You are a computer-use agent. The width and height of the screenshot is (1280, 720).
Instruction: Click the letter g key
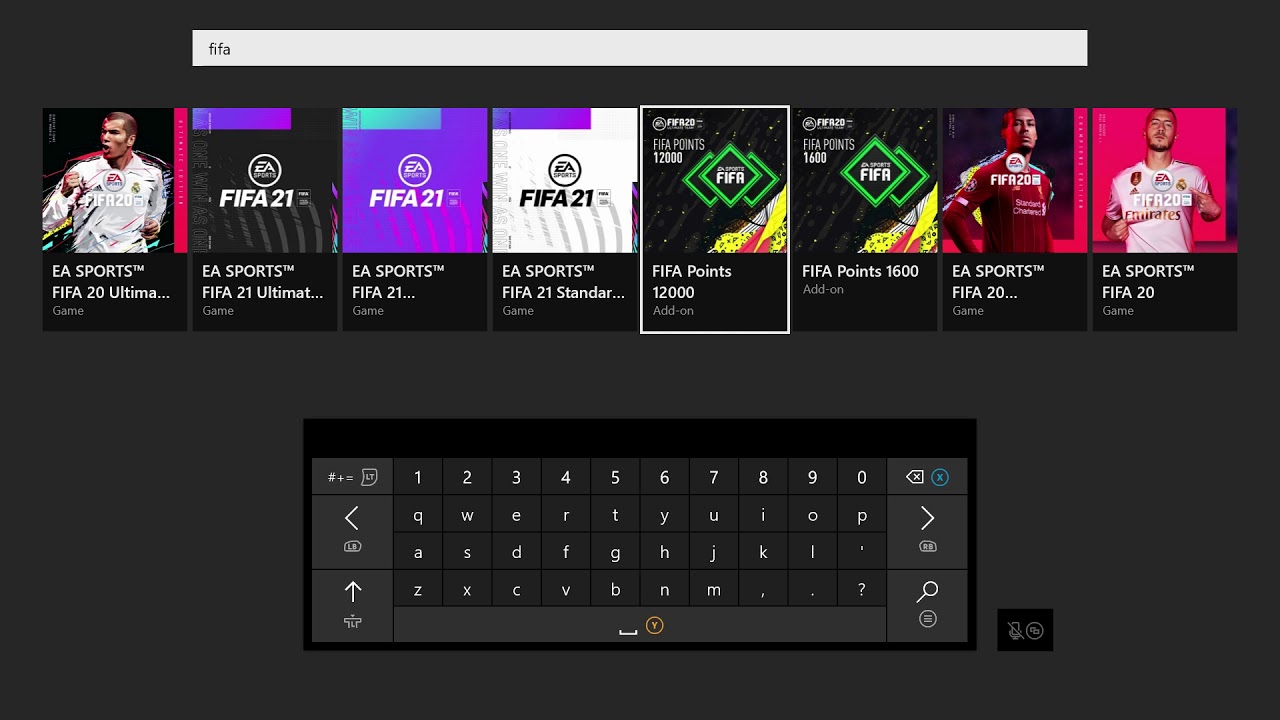tap(615, 552)
